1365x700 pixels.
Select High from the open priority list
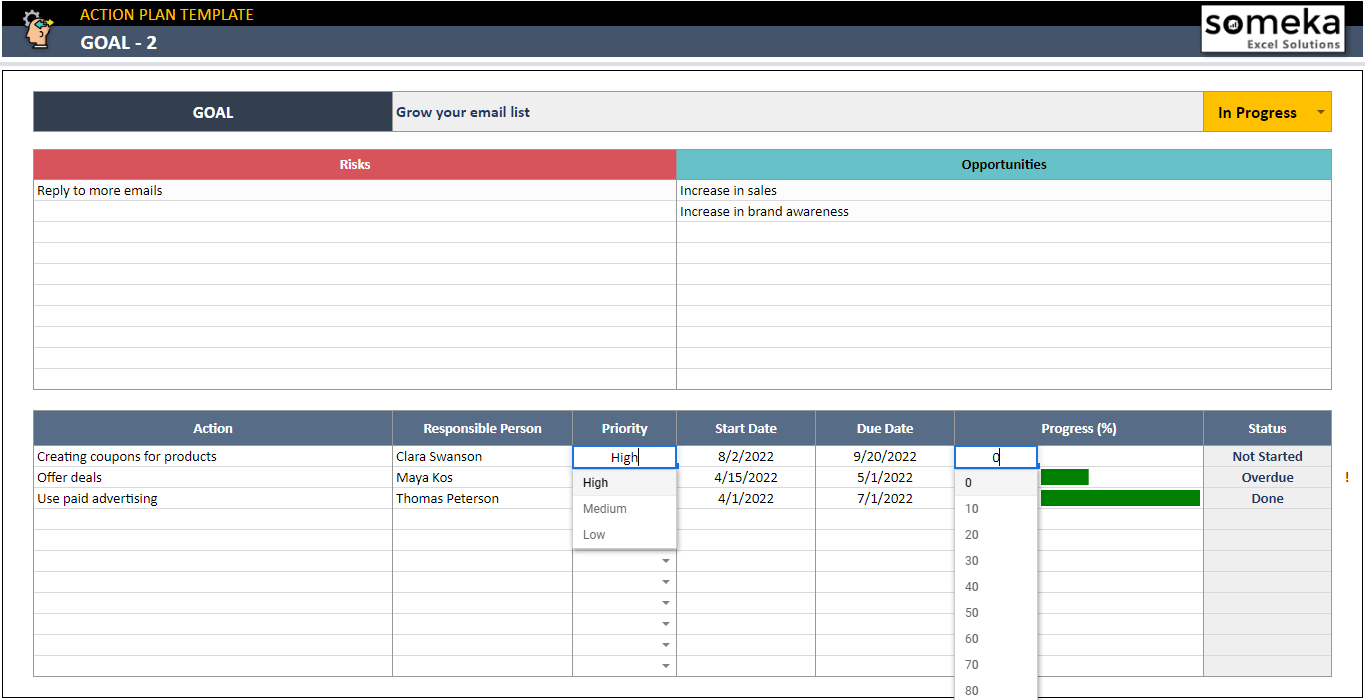(x=595, y=482)
